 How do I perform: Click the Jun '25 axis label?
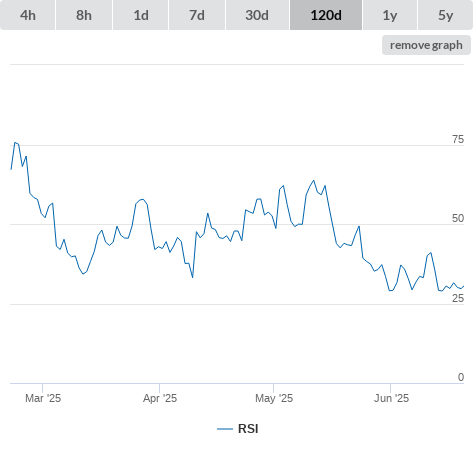pyautogui.click(x=391, y=398)
